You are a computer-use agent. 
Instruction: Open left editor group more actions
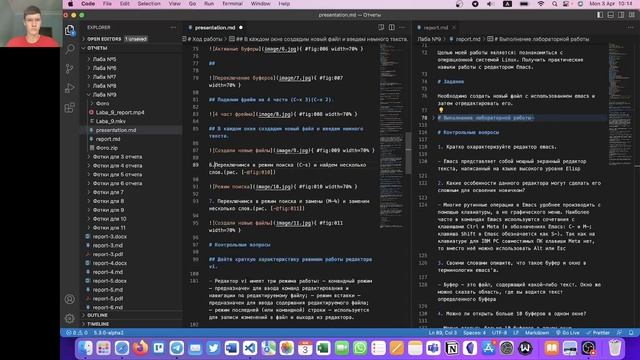pyautogui.click(x=402, y=27)
